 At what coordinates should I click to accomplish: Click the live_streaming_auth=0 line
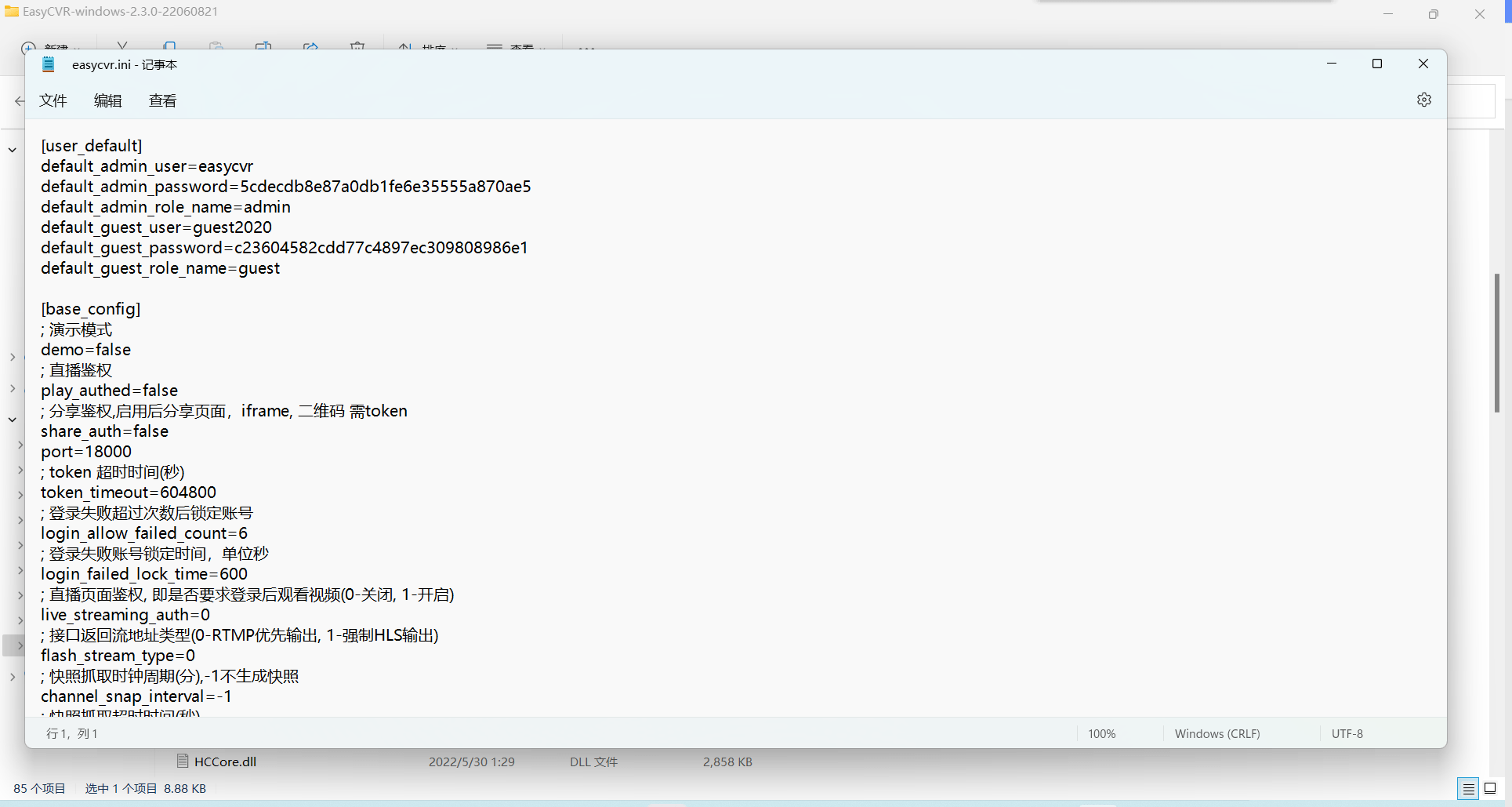(x=125, y=614)
